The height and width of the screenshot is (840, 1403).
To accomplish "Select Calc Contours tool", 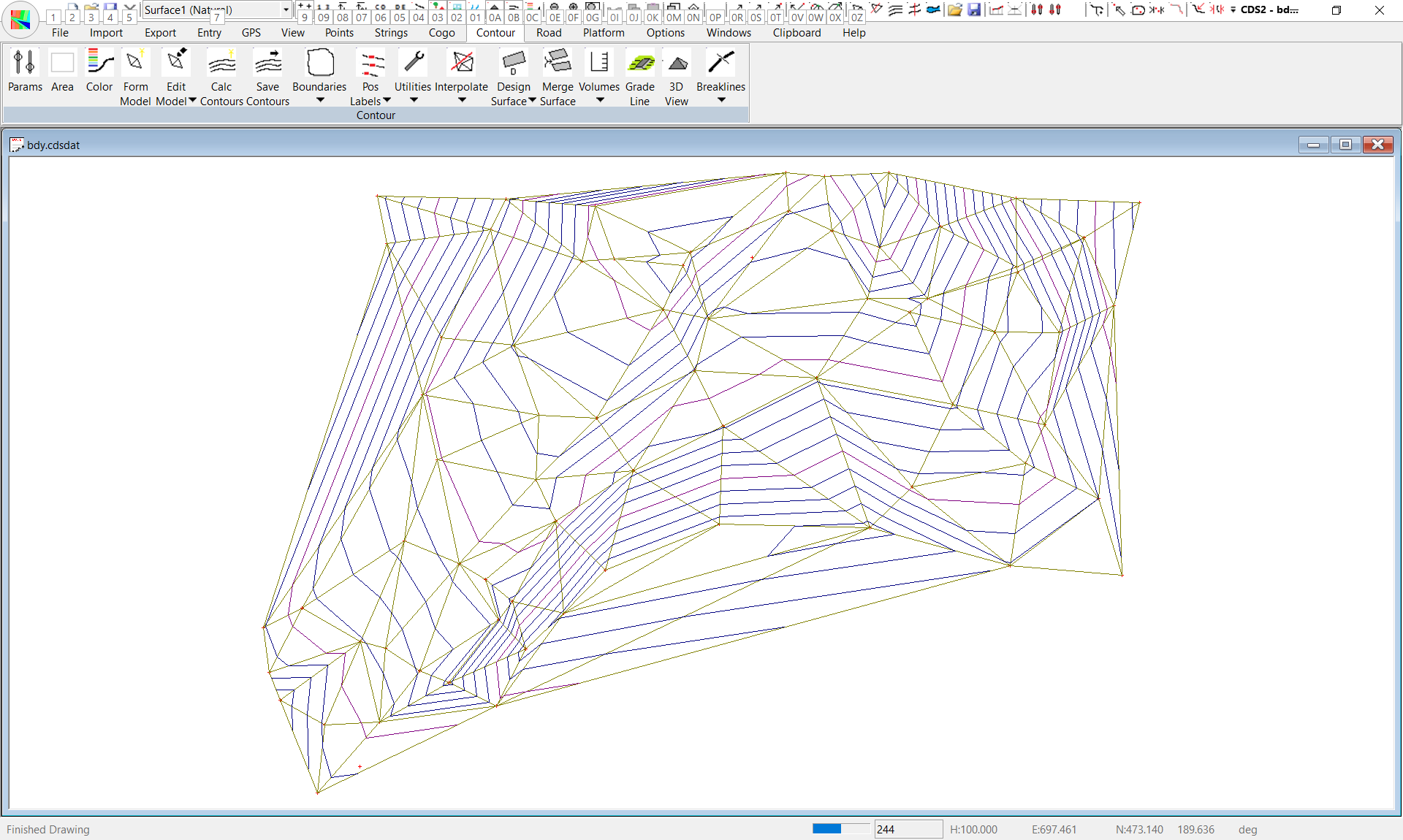I will pyautogui.click(x=221, y=64).
